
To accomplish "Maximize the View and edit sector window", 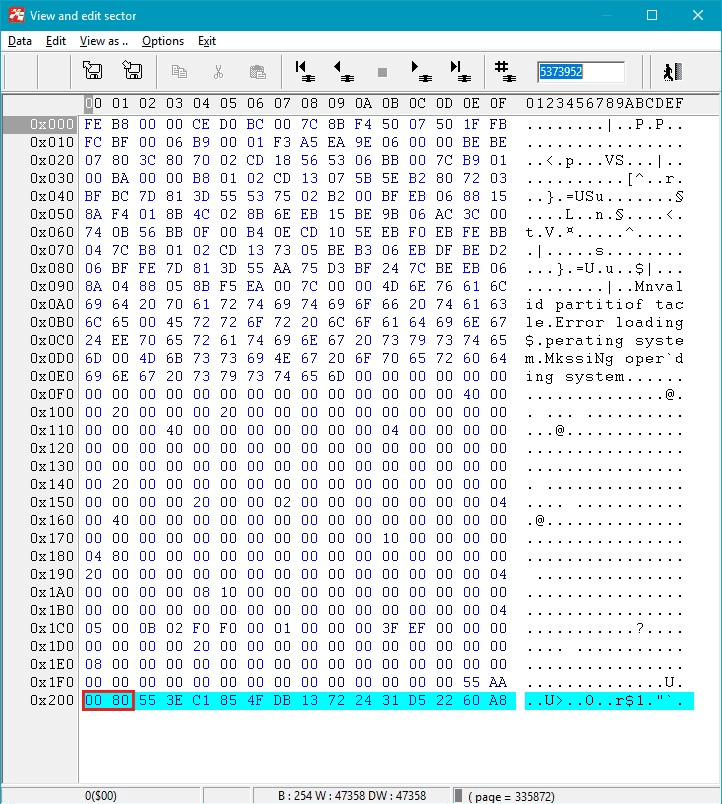I will [x=652, y=15].
